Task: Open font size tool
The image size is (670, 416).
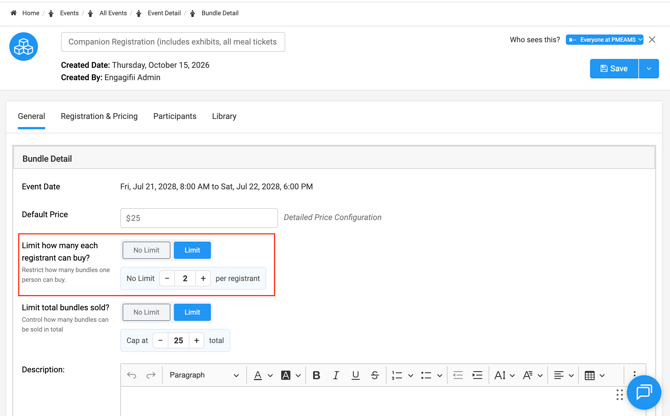Action: coord(500,375)
